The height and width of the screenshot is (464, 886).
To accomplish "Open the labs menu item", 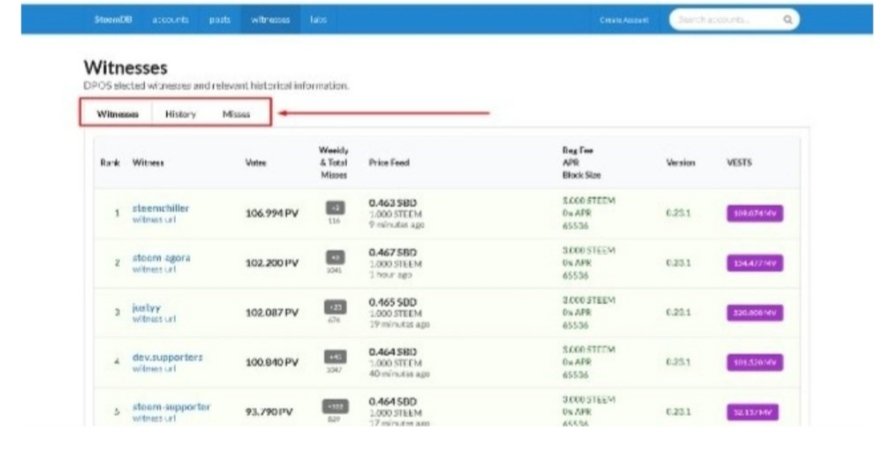I will [x=318, y=19].
